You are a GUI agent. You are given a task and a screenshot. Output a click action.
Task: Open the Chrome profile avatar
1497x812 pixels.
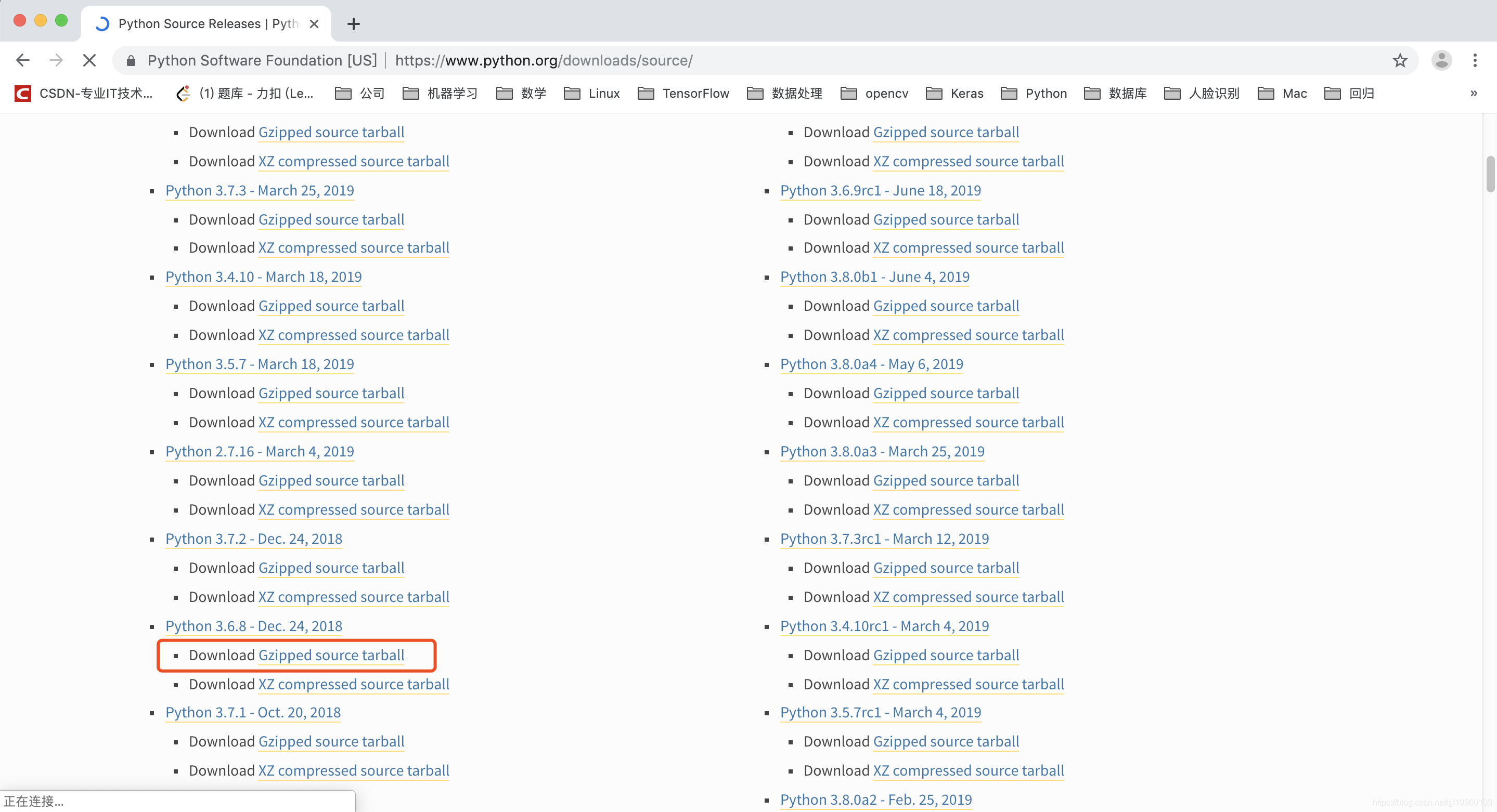[x=1441, y=60]
